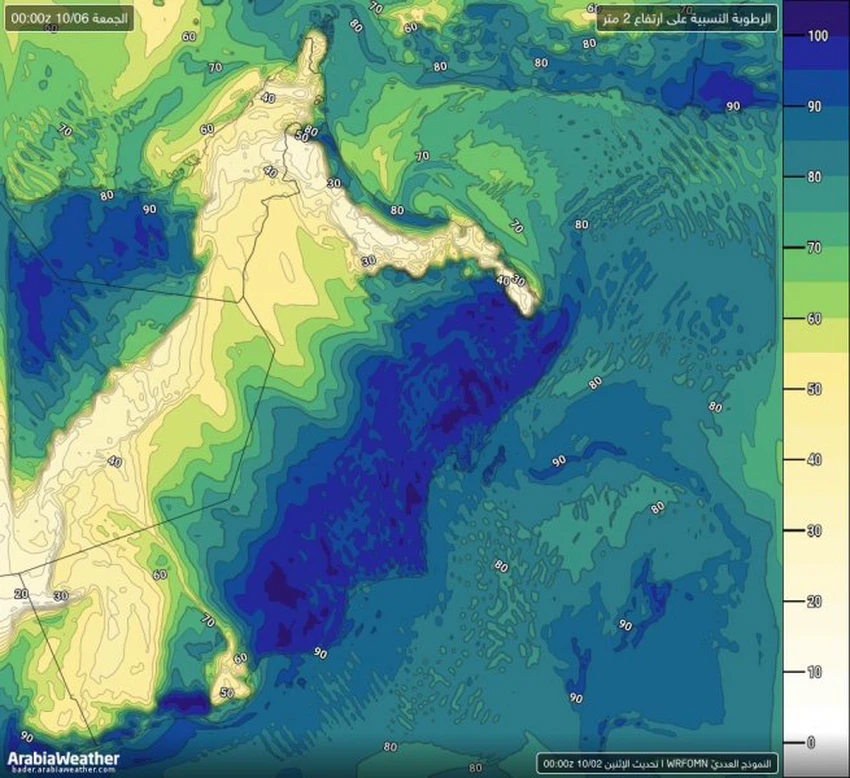The image size is (850, 778).
Task: Select the 70 value on the color legend
Action: coord(817,247)
